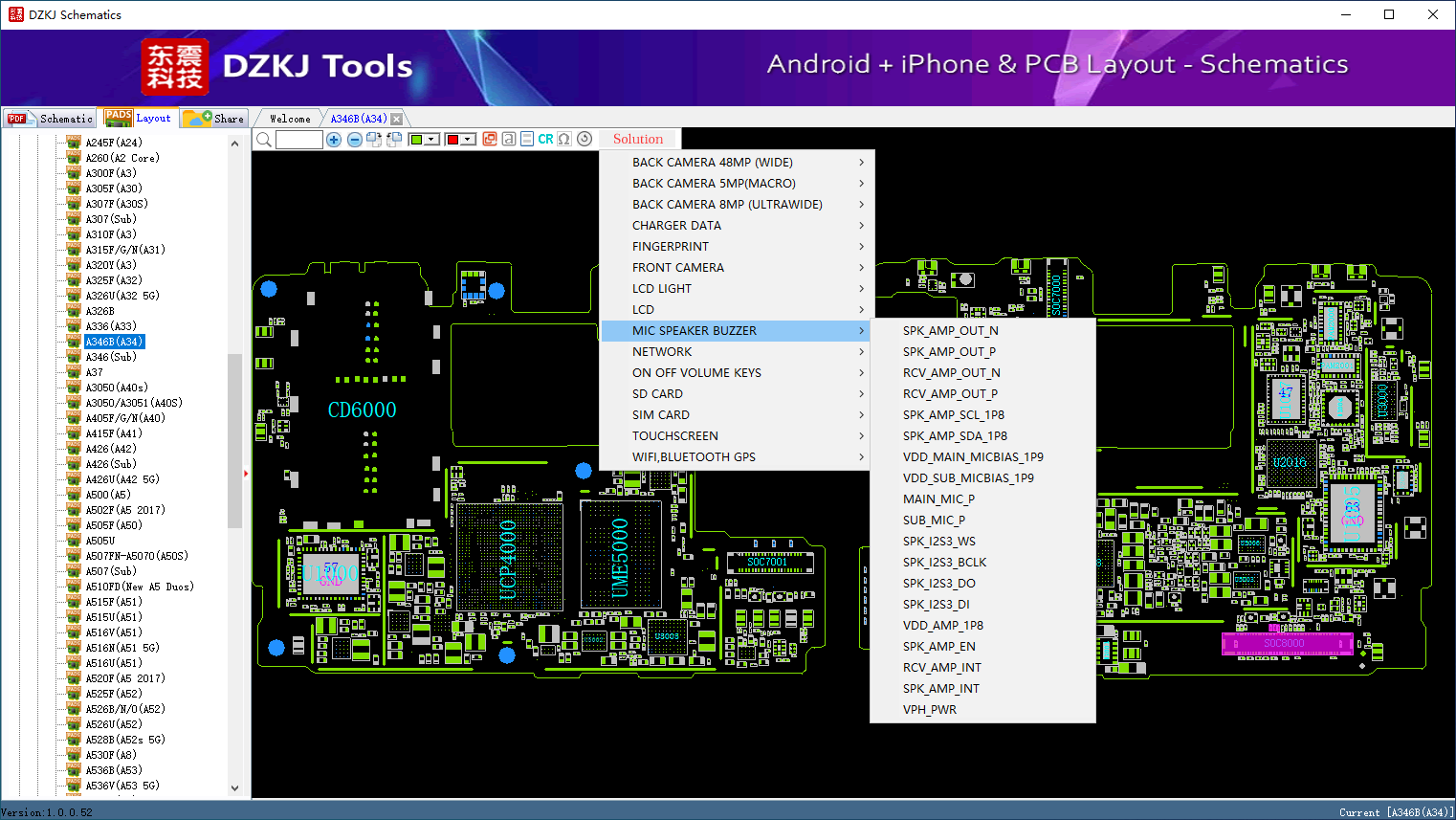Select A315F/G/N(A31) in the model tree
Screen dimensions: 1456x820
tap(125, 250)
